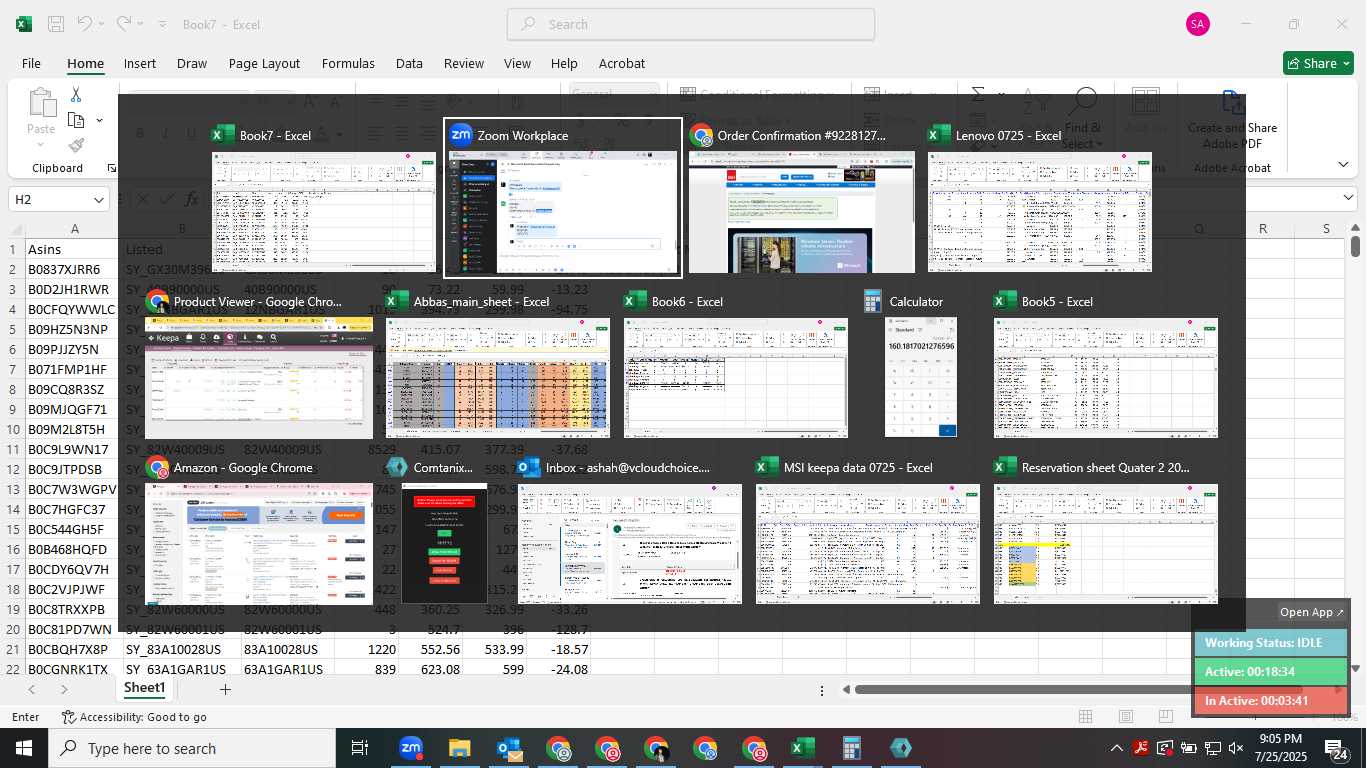Select column R header

point(1263,229)
